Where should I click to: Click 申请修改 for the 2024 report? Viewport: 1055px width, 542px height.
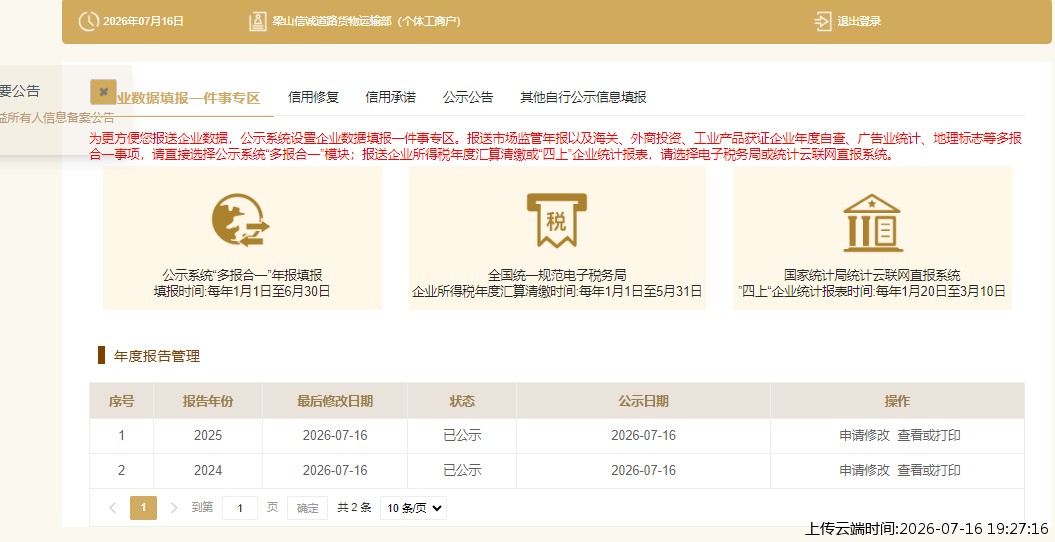pyautogui.click(x=865, y=470)
